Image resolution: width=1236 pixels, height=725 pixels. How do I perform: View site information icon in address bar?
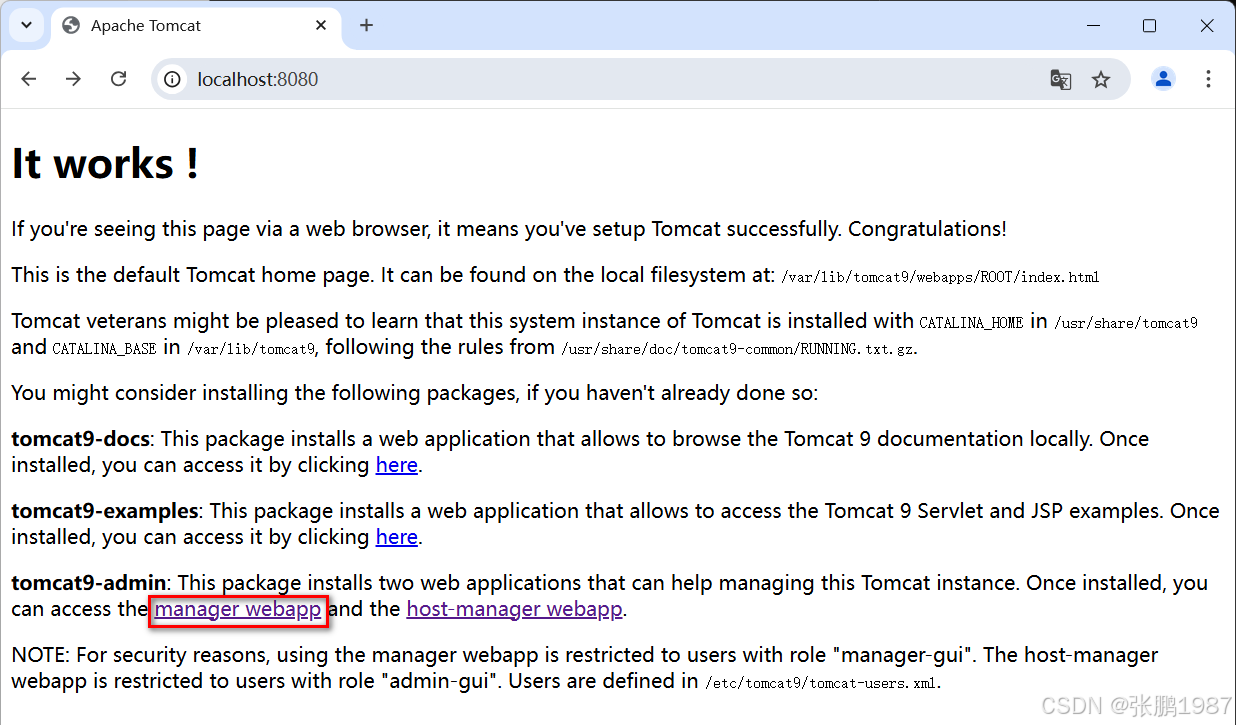[x=173, y=79]
